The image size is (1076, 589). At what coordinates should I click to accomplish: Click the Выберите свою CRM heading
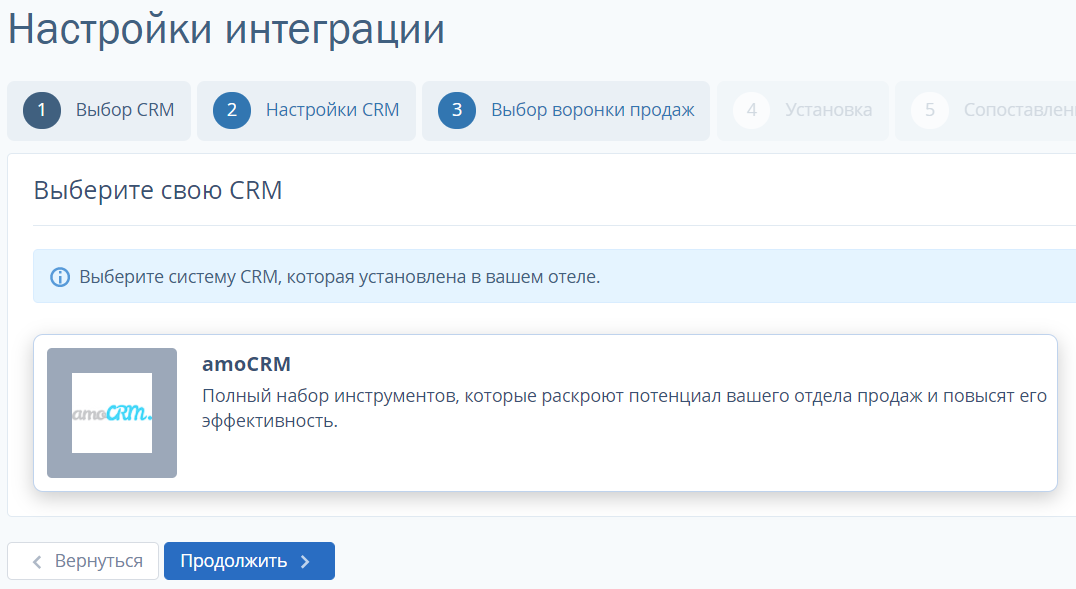click(158, 190)
